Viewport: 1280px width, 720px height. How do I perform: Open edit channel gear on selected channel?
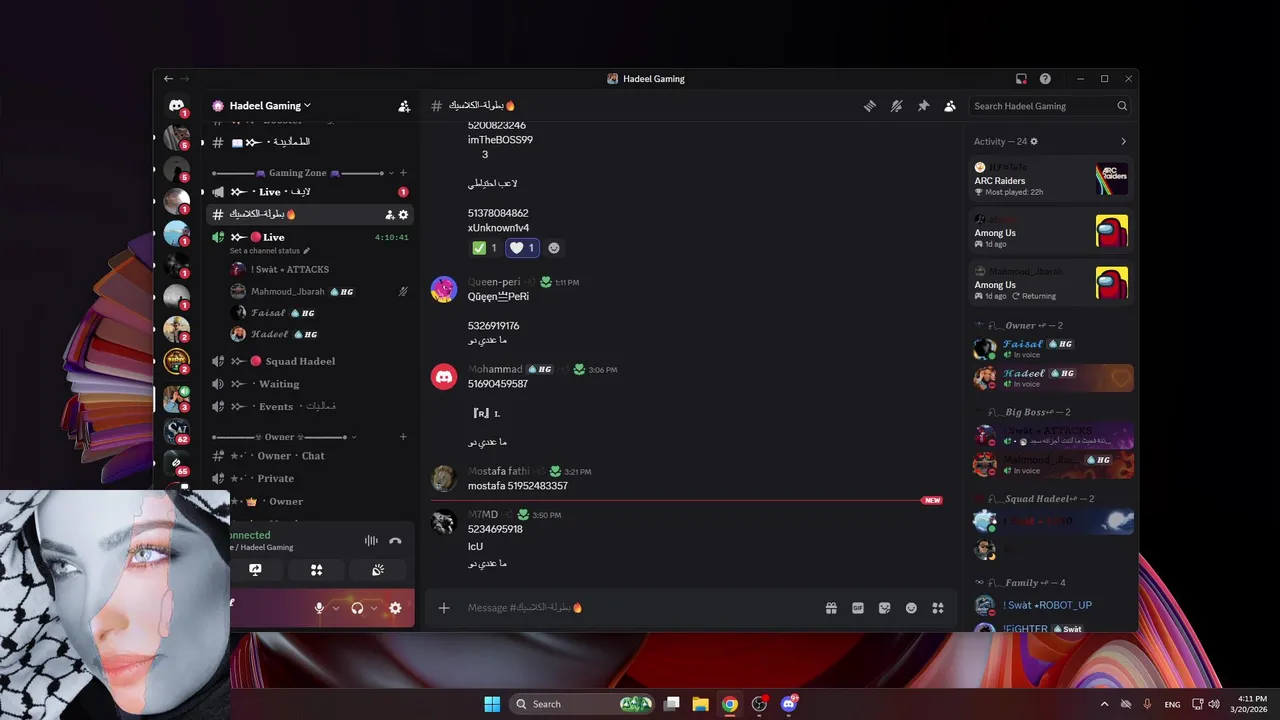click(403, 215)
